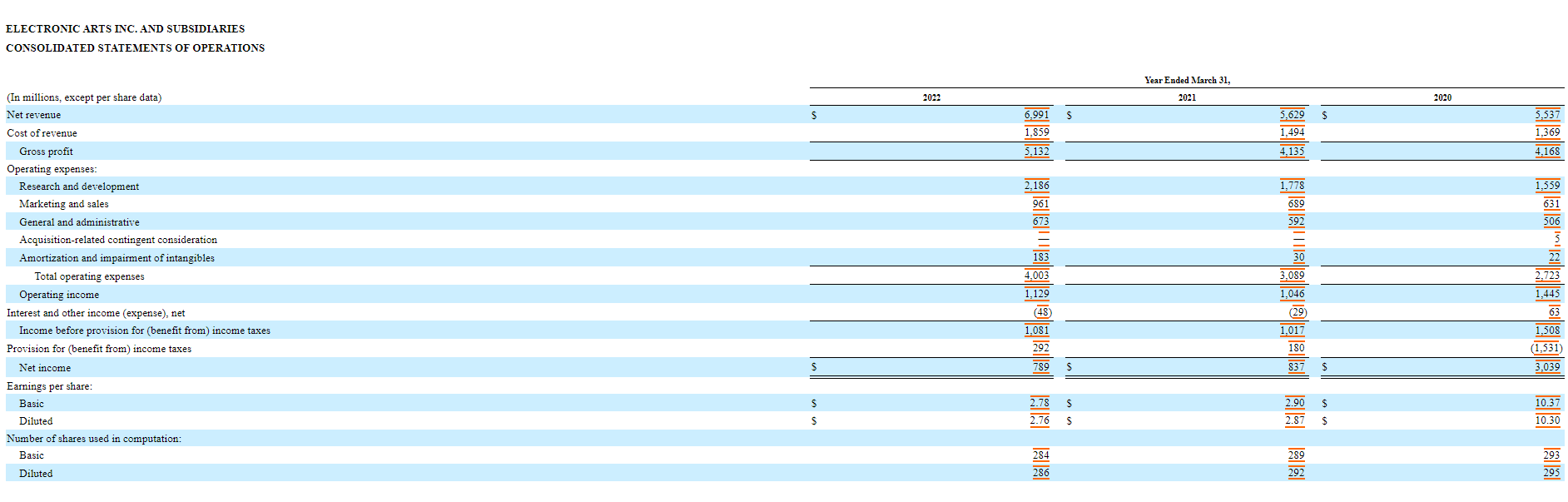Screen dimensions: 1568x502
Task: Click 2020 Amortization and impairment value 22
Action: pyautogui.click(x=1554, y=258)
